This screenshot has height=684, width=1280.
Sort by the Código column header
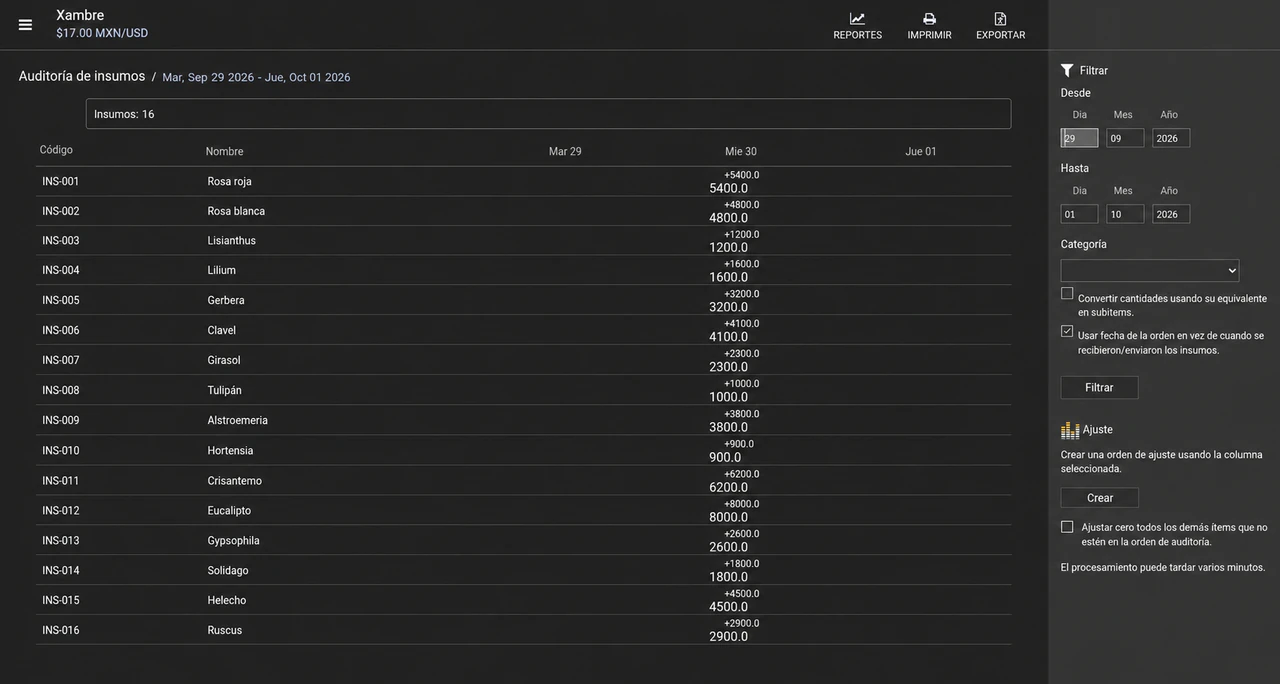click(56, 150)
